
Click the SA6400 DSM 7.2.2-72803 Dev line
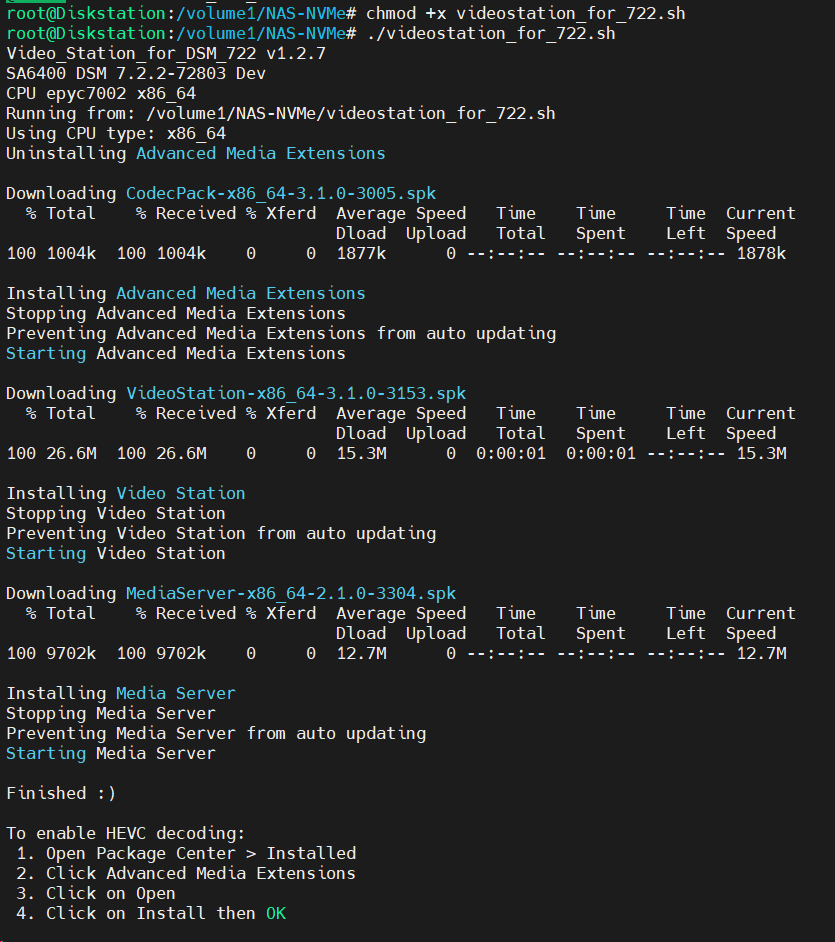coord(136,73)
